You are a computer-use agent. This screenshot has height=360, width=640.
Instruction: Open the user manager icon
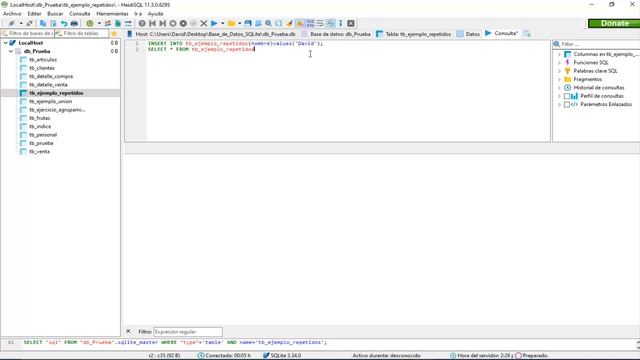[x=108, y=24]
